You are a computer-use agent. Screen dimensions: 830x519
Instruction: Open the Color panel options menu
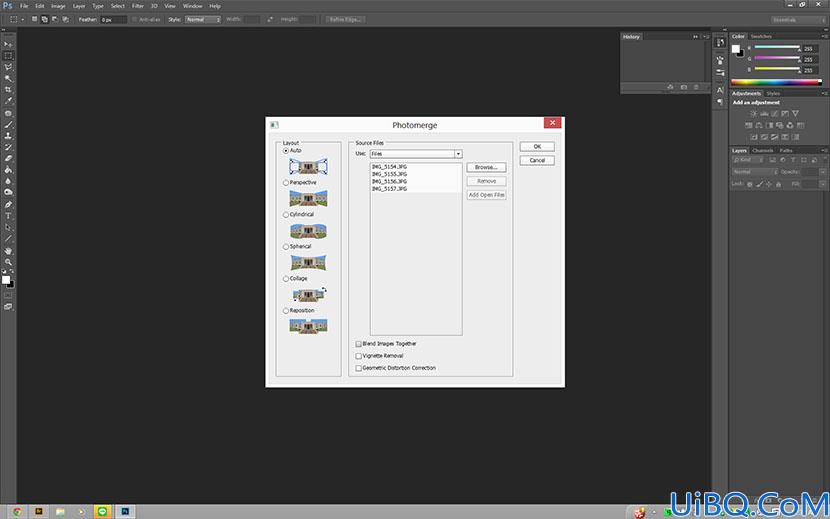(825, 37)
